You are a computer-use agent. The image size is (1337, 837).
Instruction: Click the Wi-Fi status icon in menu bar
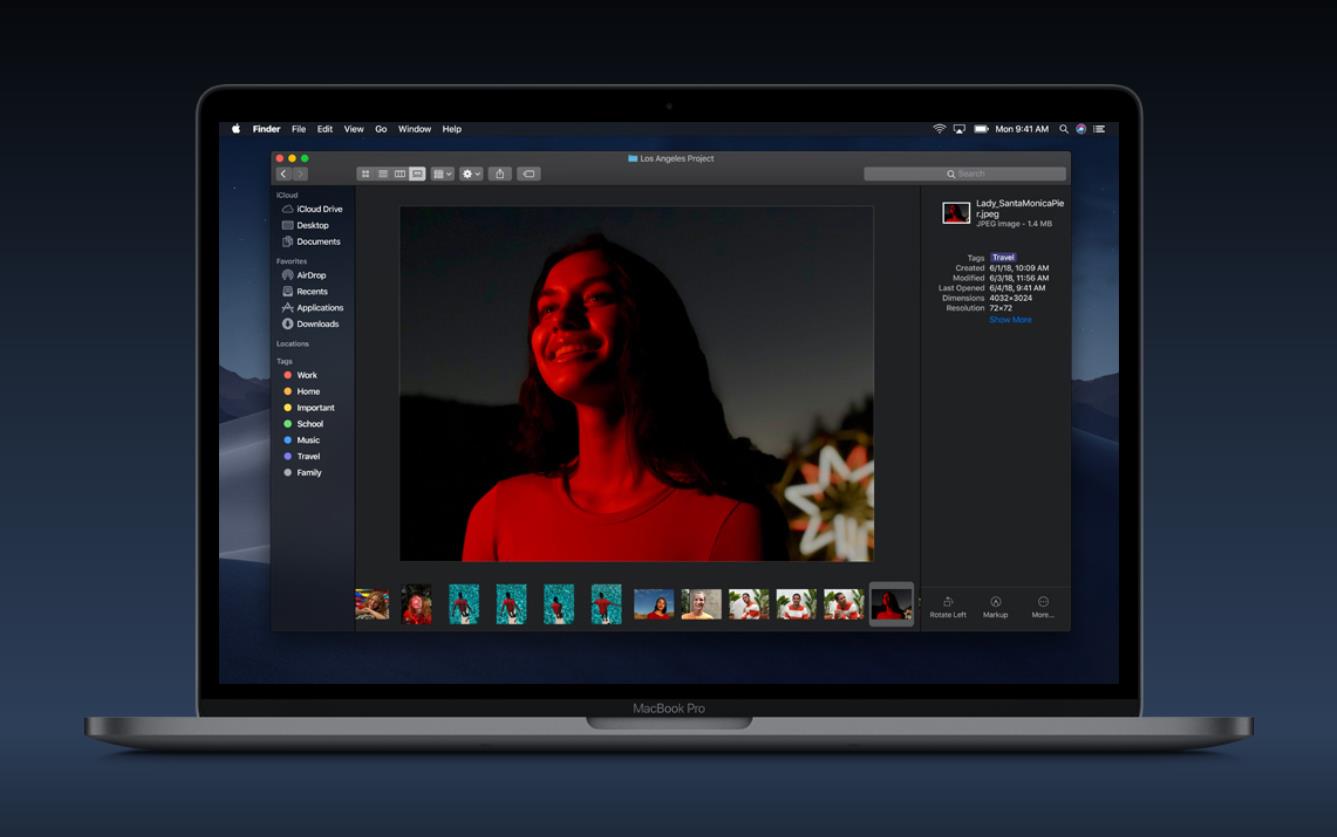[939, 129]
